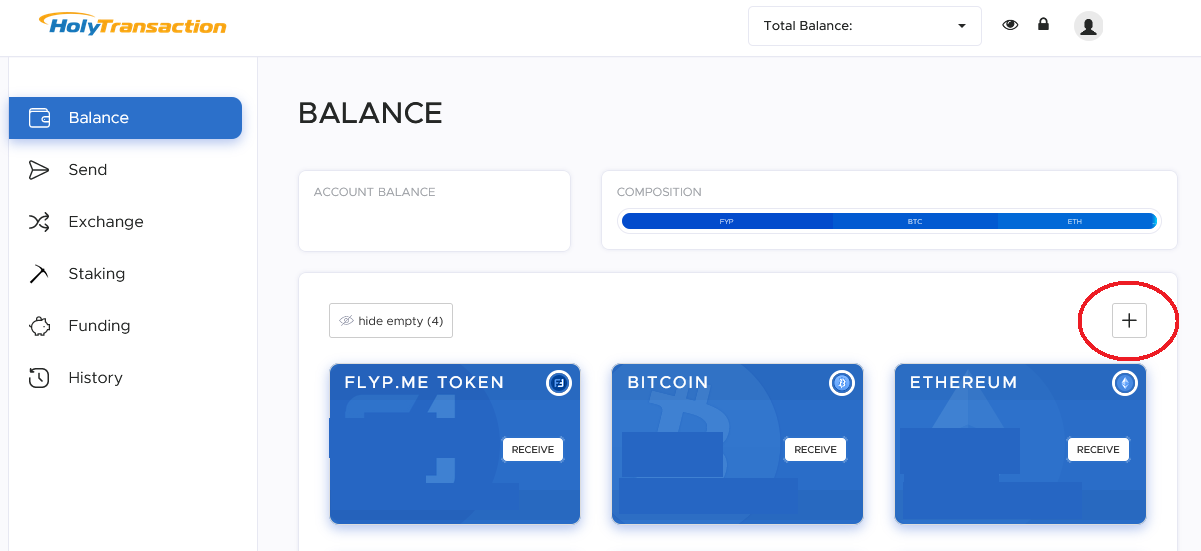Image resolution: width=1201 pixels, height=551 pixels.
Task: Click the Ethereum coin icon on card
Action: click(x=1124, y=383)
